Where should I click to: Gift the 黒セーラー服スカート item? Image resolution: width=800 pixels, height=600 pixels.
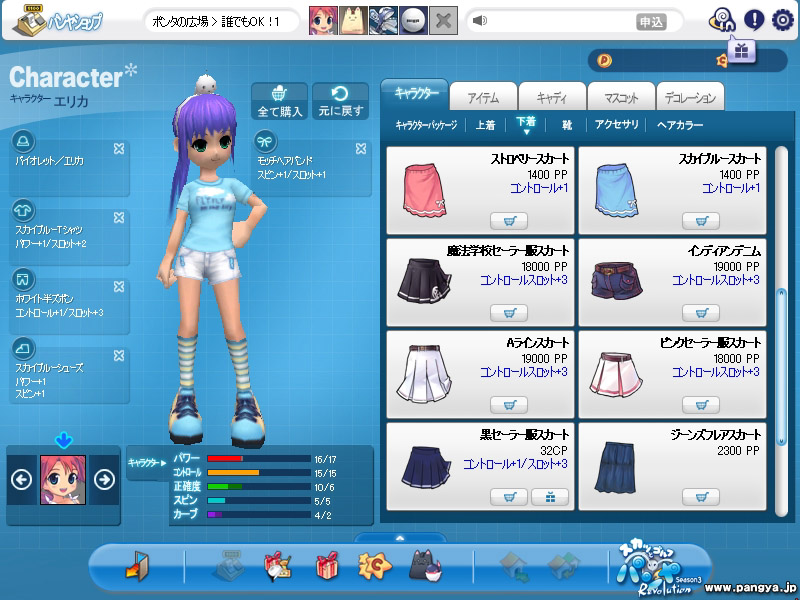(x=550, y=497)
